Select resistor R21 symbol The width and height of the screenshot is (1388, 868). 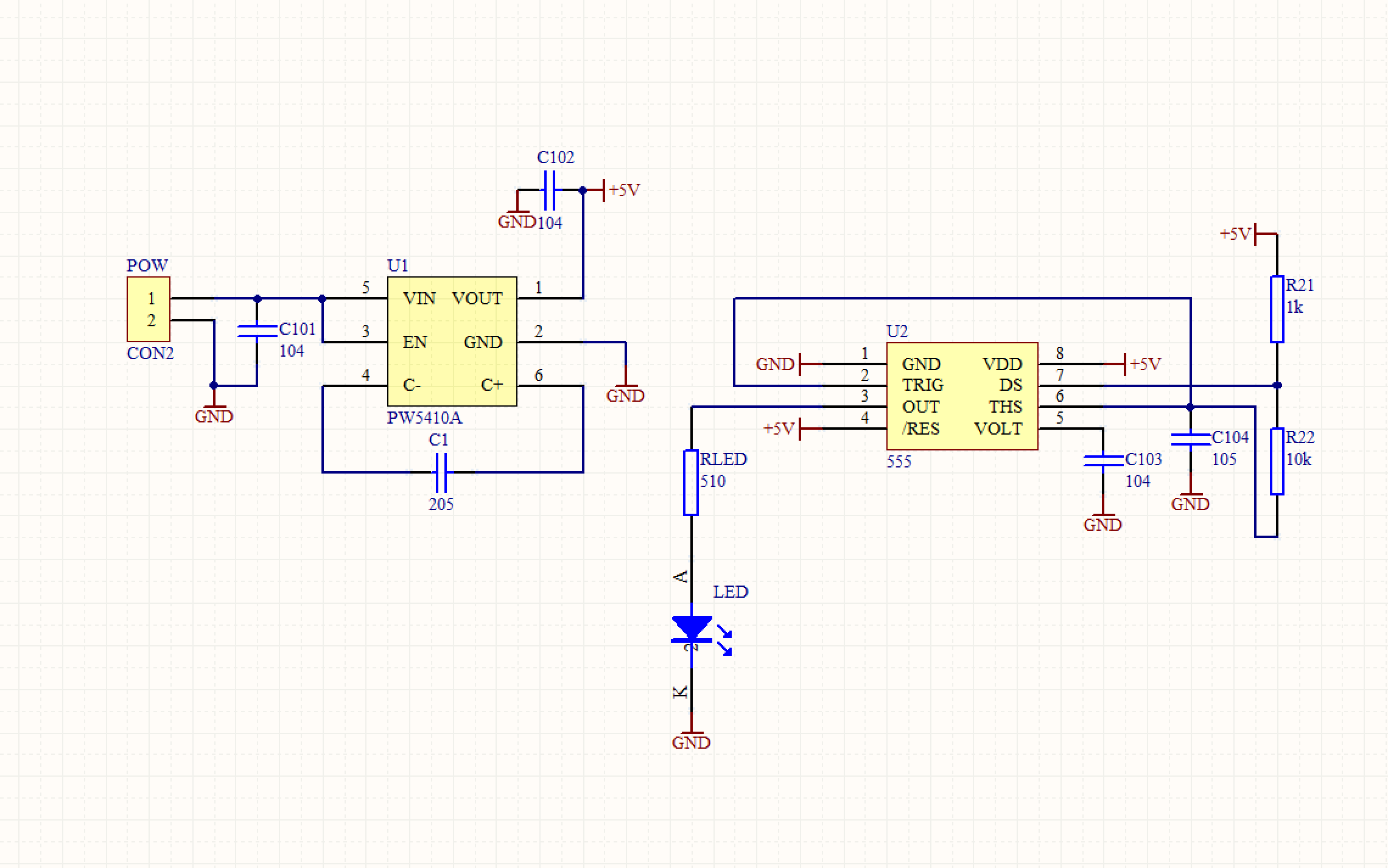(1277, 309)
